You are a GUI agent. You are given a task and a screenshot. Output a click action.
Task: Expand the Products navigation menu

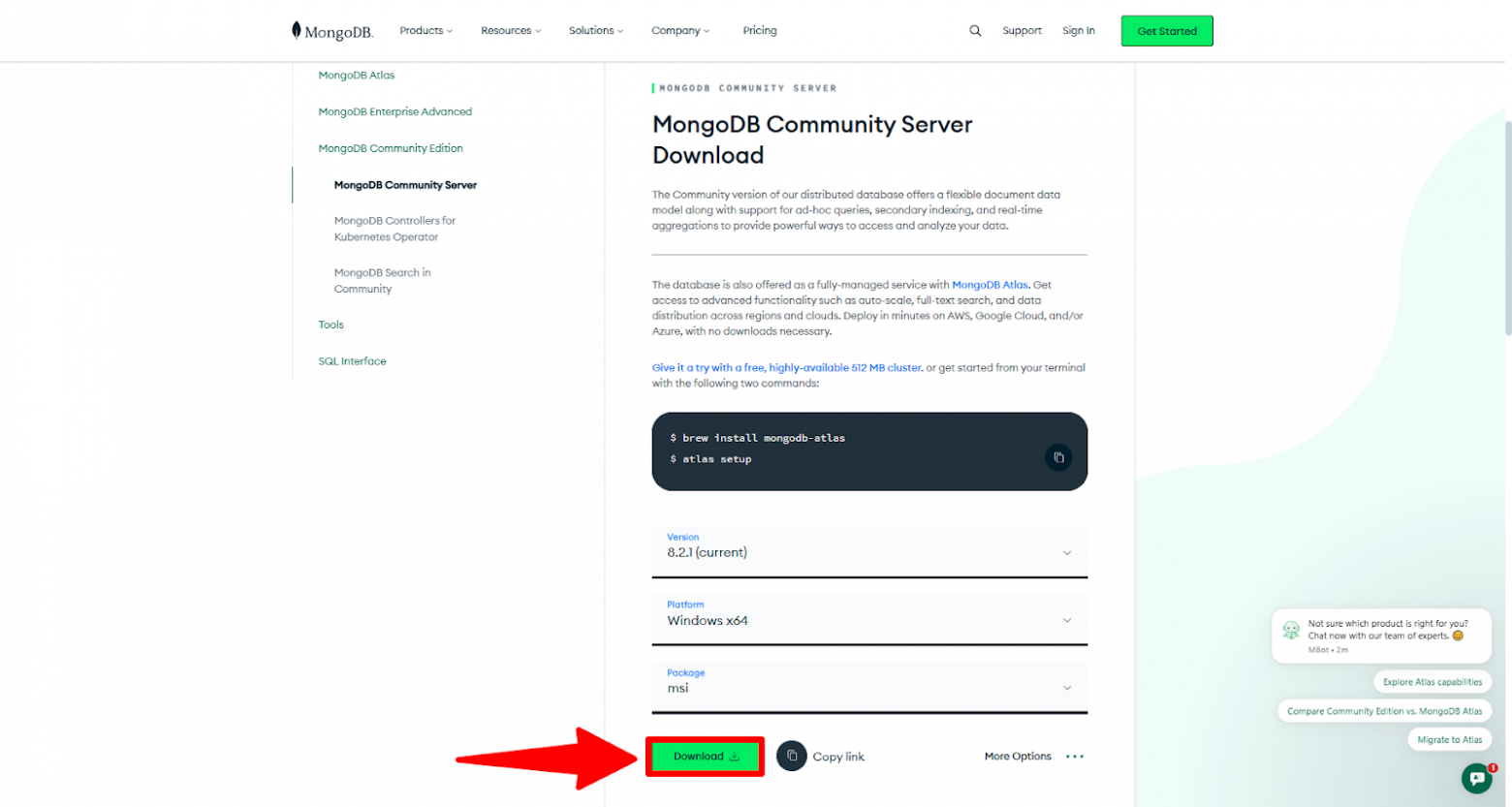[x=425, y=30]
